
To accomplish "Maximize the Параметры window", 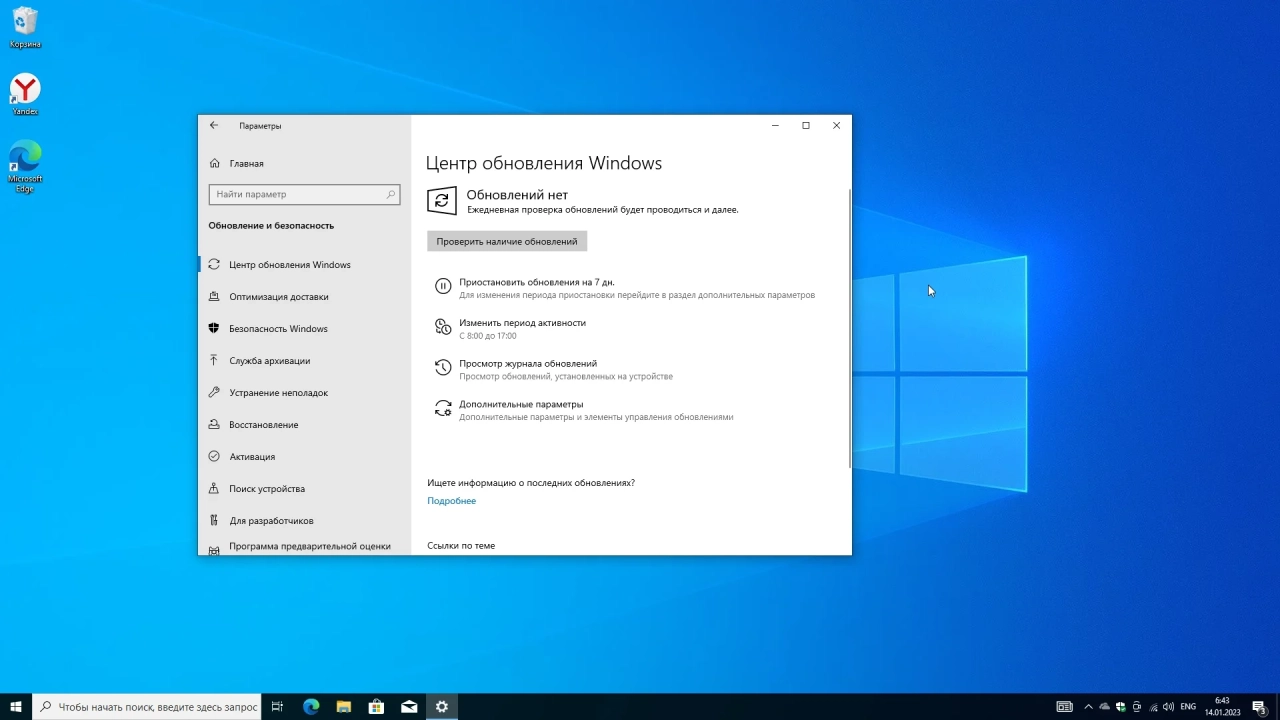I will point(806,126).
